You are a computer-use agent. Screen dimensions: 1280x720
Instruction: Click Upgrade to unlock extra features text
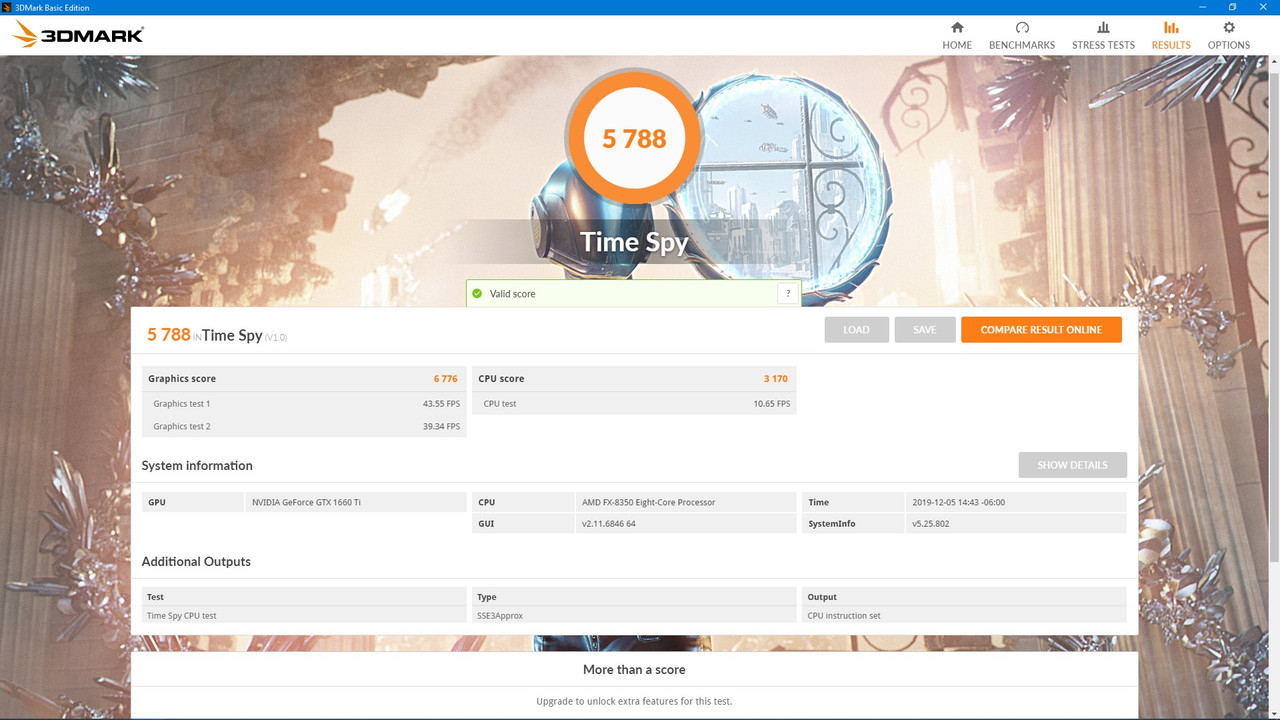point(634,701)
